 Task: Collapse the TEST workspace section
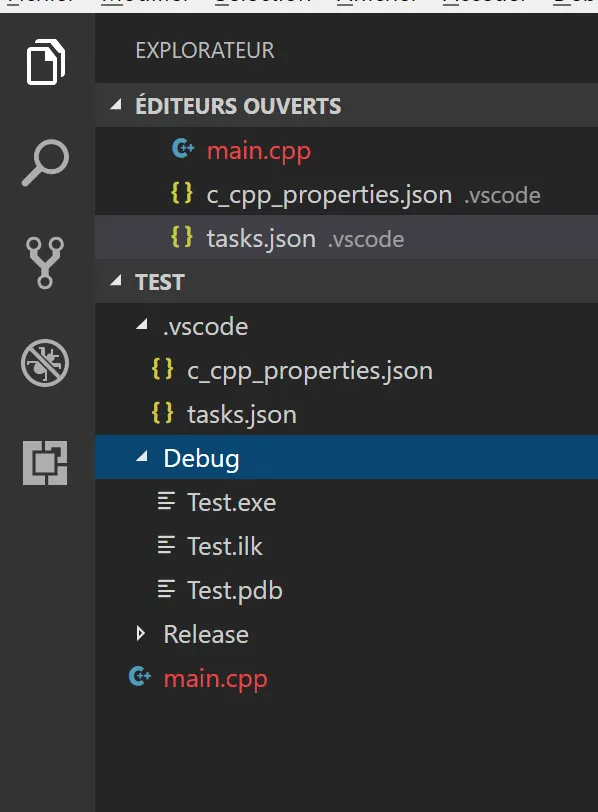coord(116,281)
